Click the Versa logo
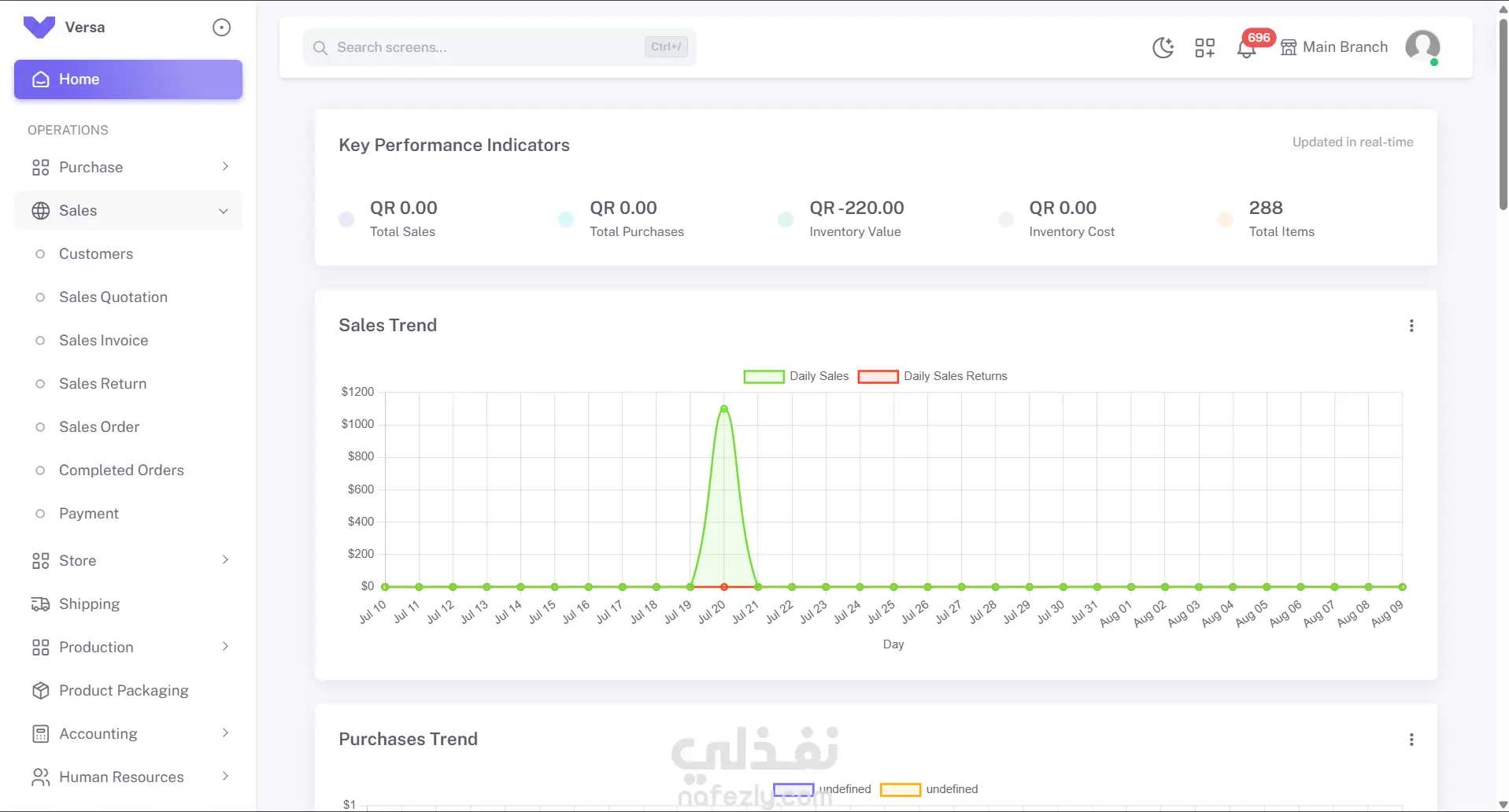The image size is (1509, 812). (x=39, y=28)
